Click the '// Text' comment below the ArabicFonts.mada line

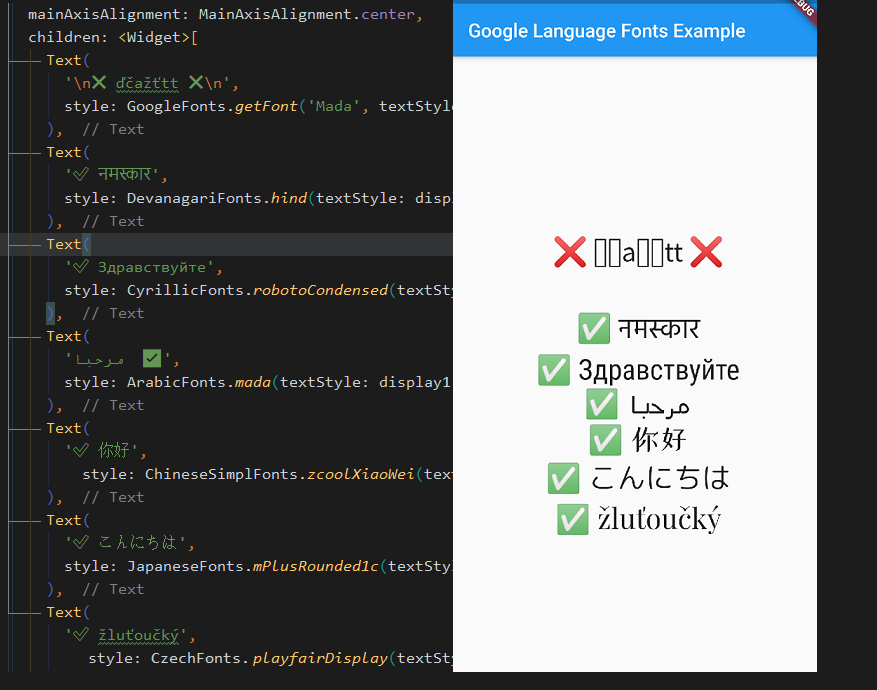[x=113, y=405]
